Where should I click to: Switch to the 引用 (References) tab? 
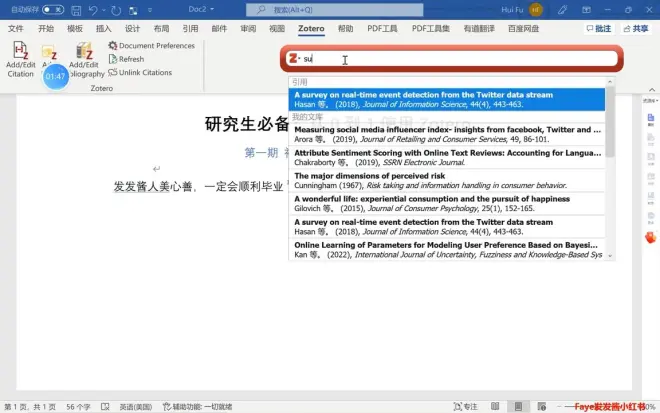pyautogui.click(x=190, y=29)
